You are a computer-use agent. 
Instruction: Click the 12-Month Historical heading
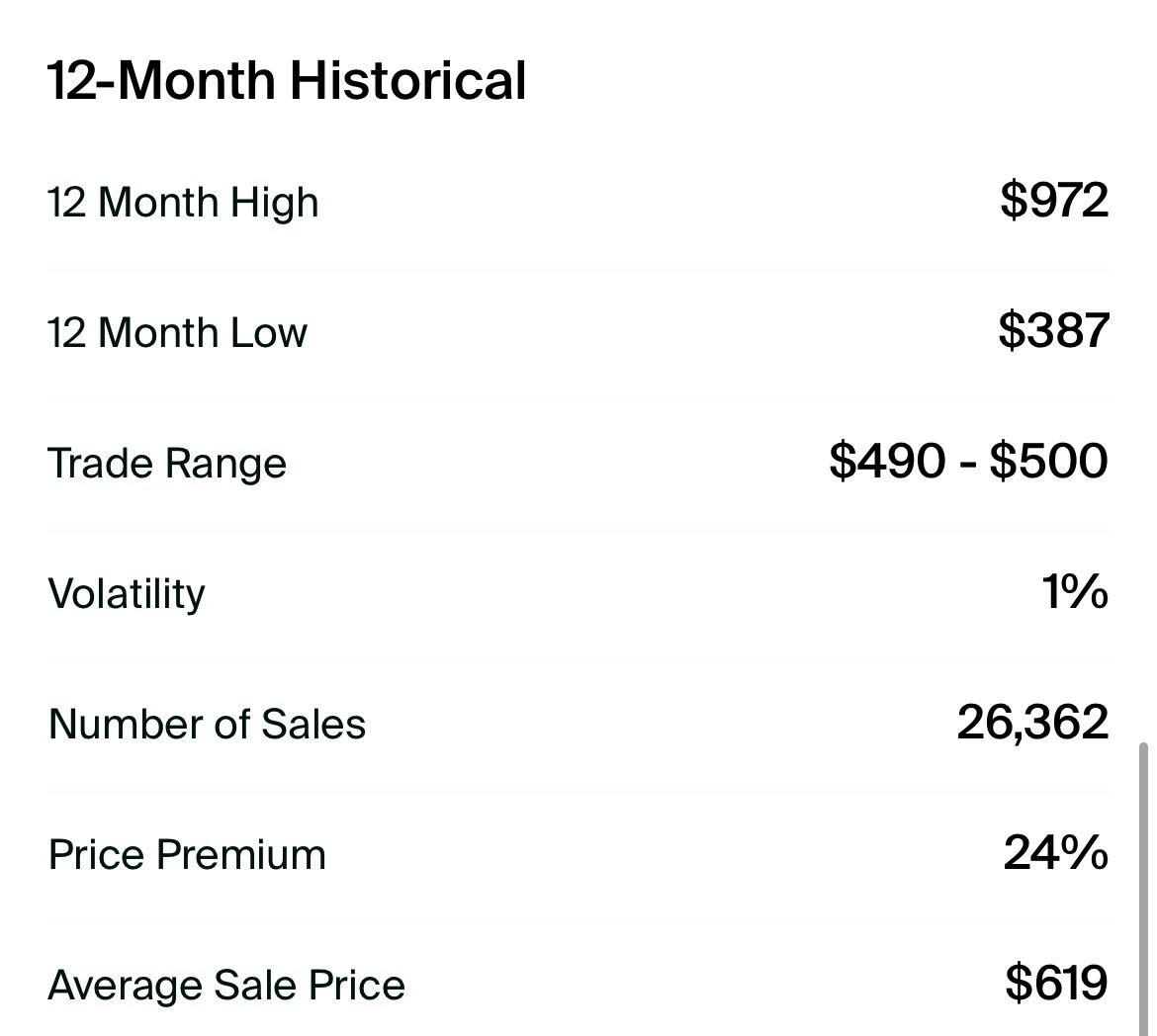tap(287, 80)
